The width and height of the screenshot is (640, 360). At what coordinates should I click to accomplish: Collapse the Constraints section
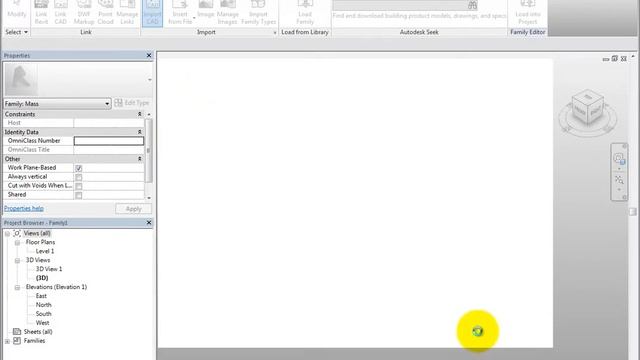point(139,114)
